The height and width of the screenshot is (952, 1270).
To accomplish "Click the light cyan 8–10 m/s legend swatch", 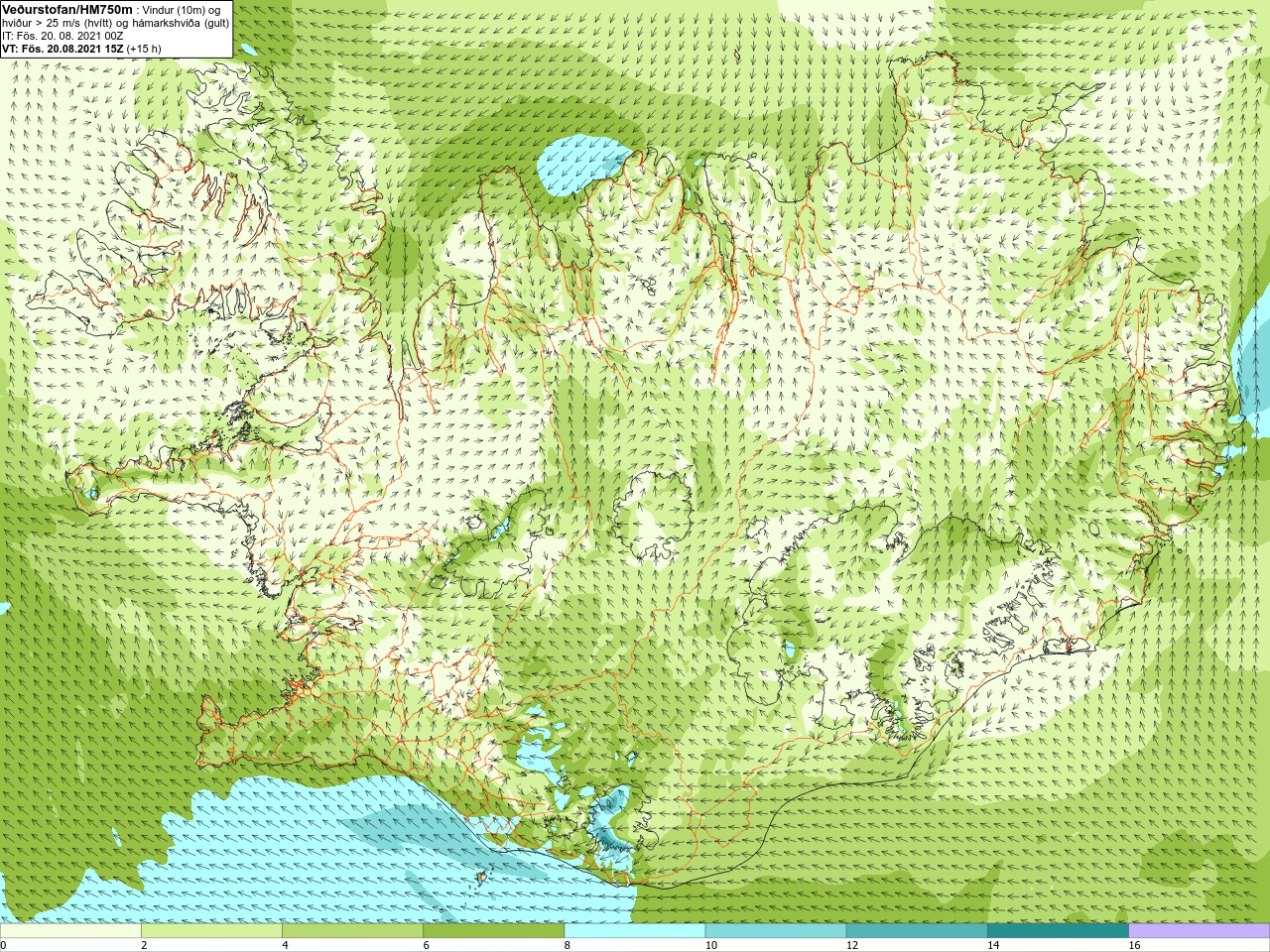I will point(634,931).
